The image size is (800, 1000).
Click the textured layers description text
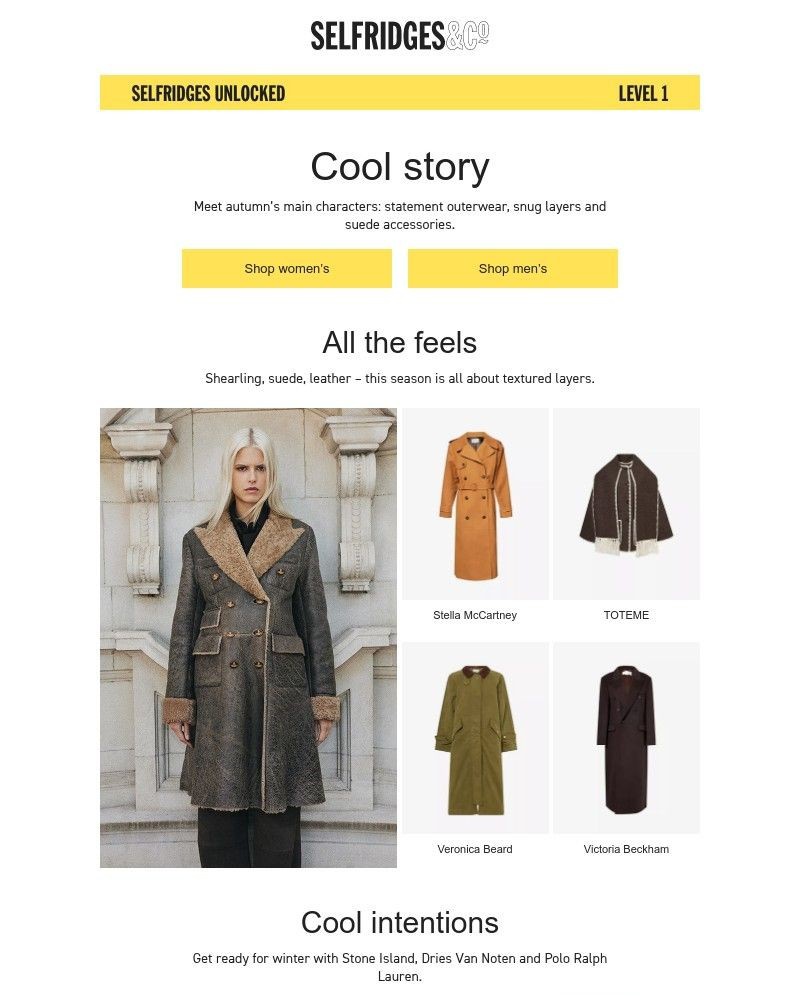click(400, 378)
